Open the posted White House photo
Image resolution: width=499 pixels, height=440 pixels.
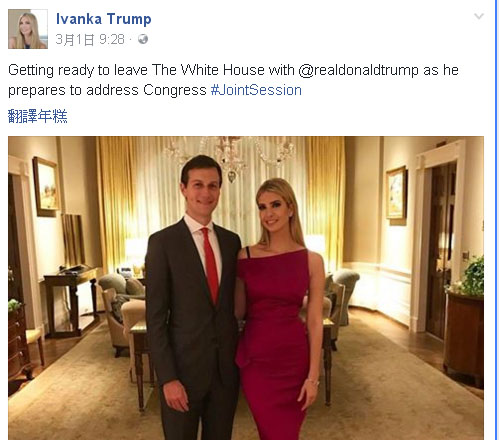pyautogui.click(x=246, y=288)
